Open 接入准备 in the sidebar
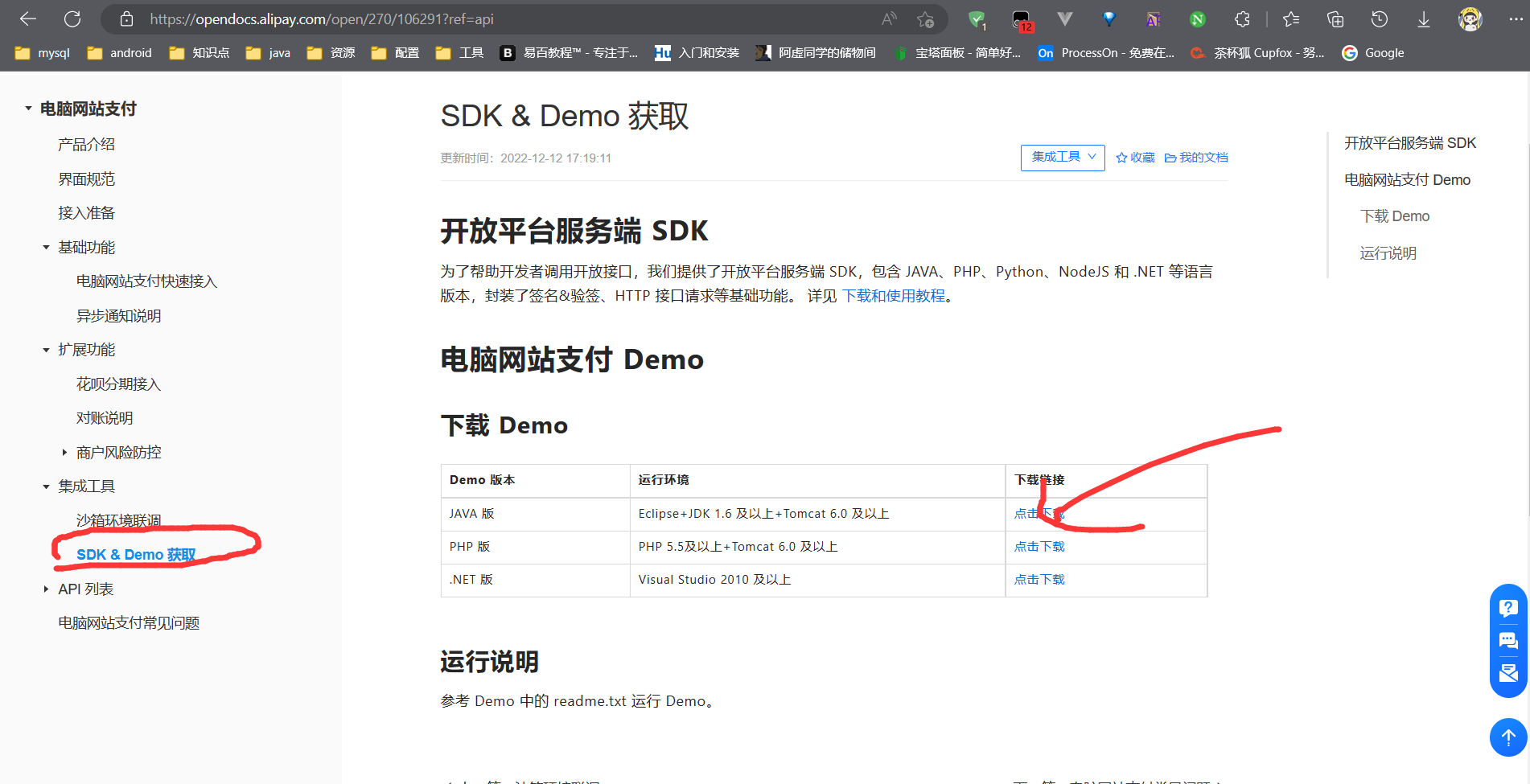 coord(86,213)
